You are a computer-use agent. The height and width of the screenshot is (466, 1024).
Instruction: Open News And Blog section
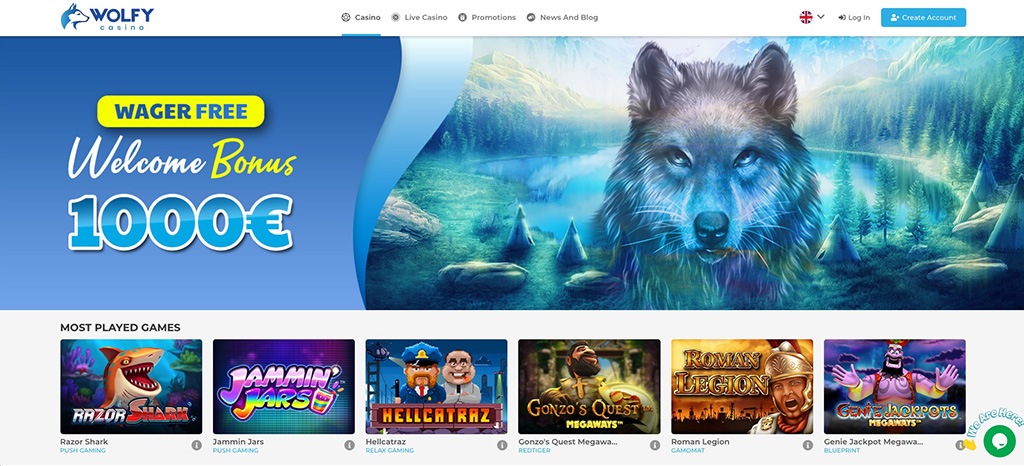point(562,18)
